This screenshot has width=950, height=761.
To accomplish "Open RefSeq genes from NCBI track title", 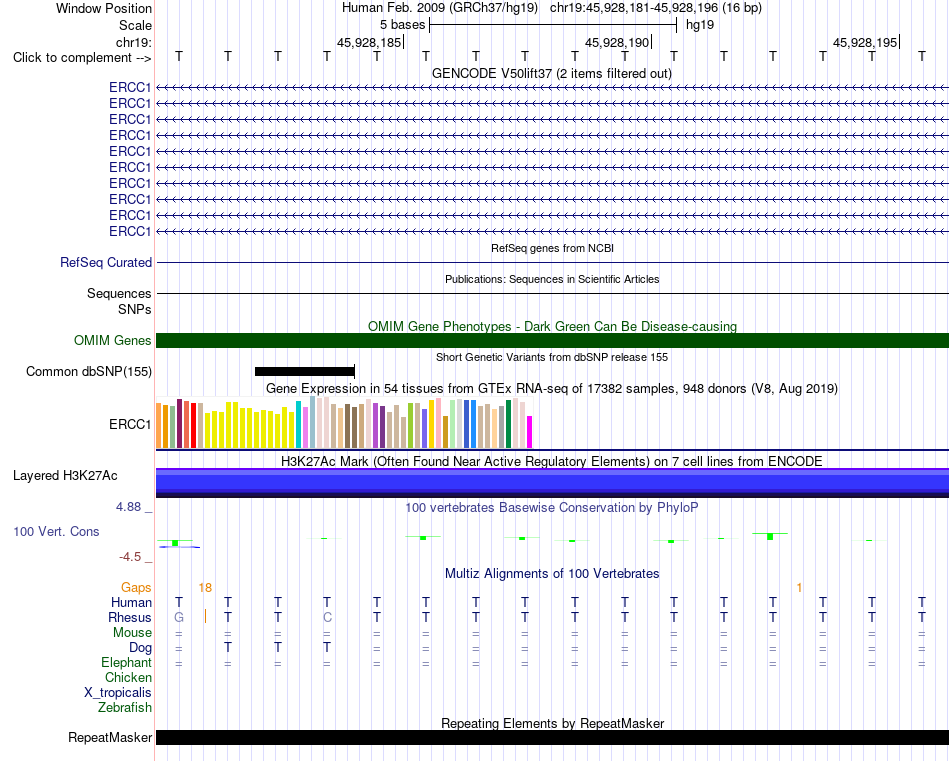I will click(552, 248).
